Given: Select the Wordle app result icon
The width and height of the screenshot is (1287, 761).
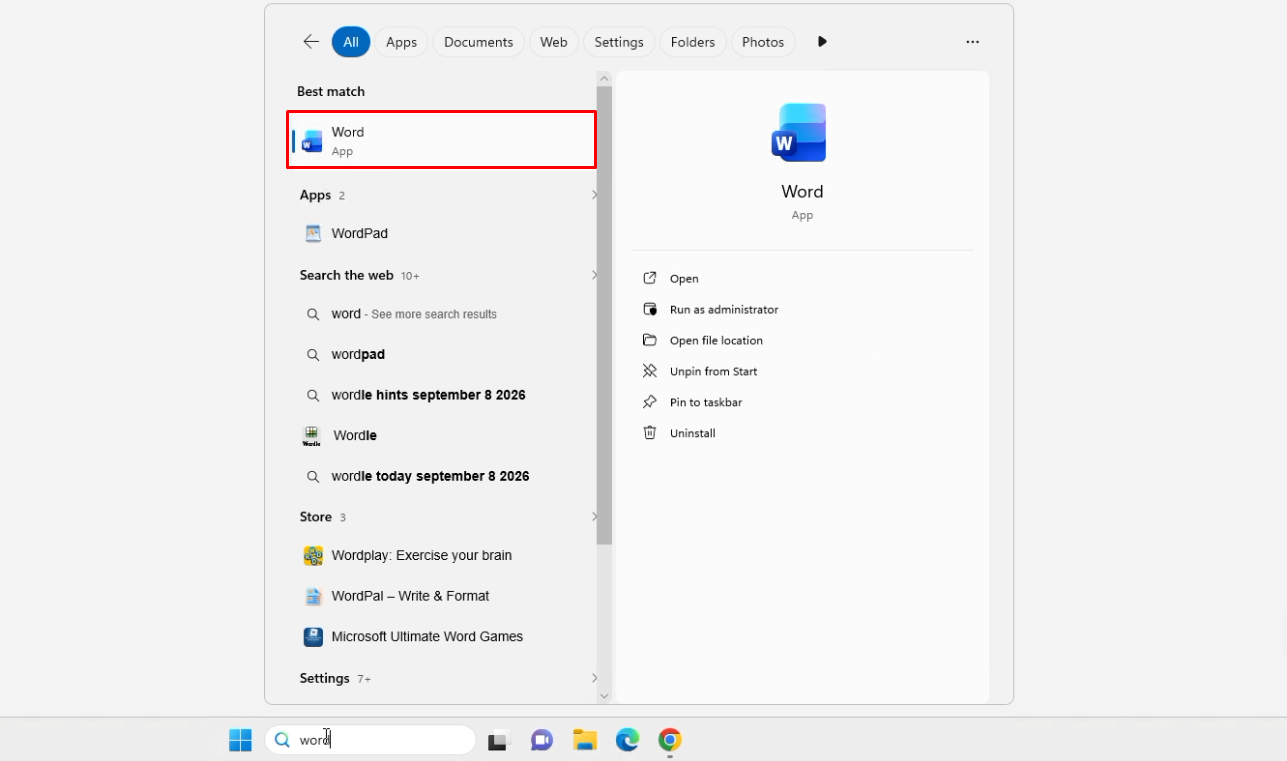Looking at the screenshot, I should [x=312, y=436].
